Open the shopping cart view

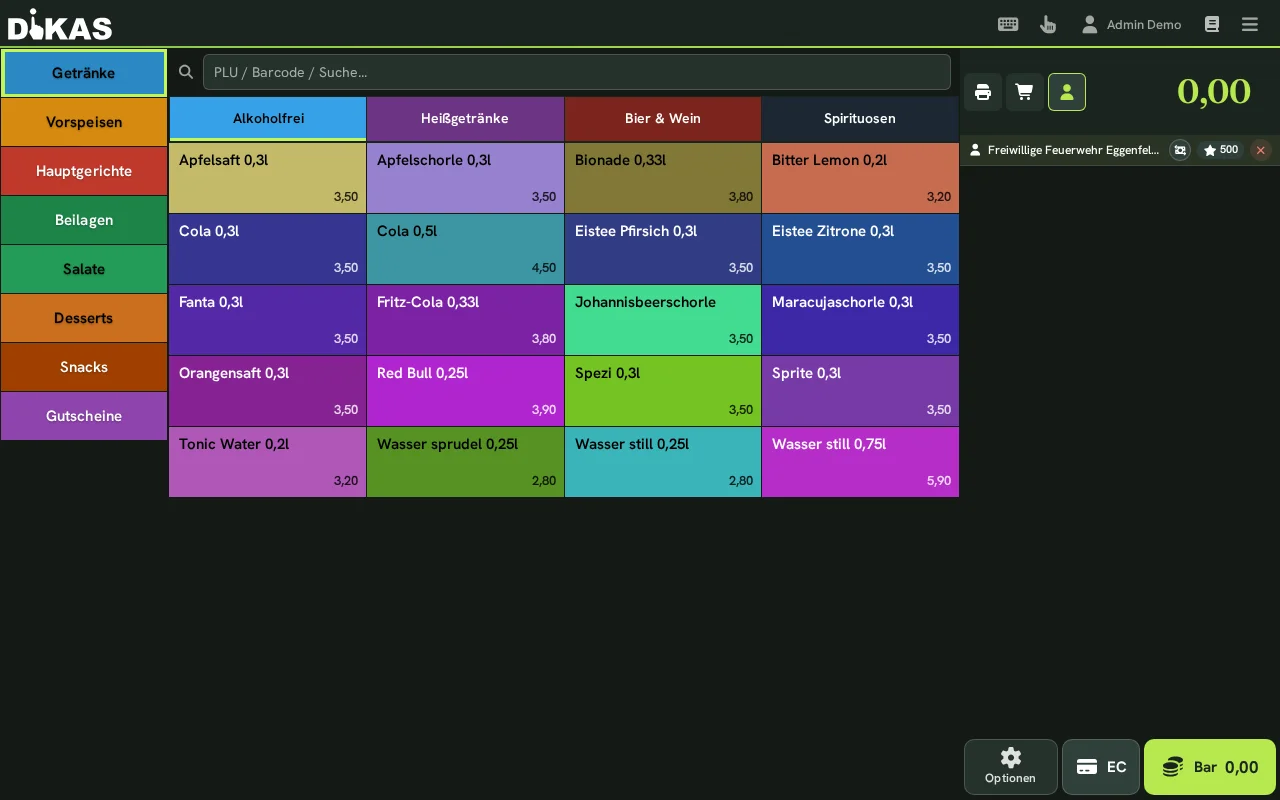[1025, 92]
